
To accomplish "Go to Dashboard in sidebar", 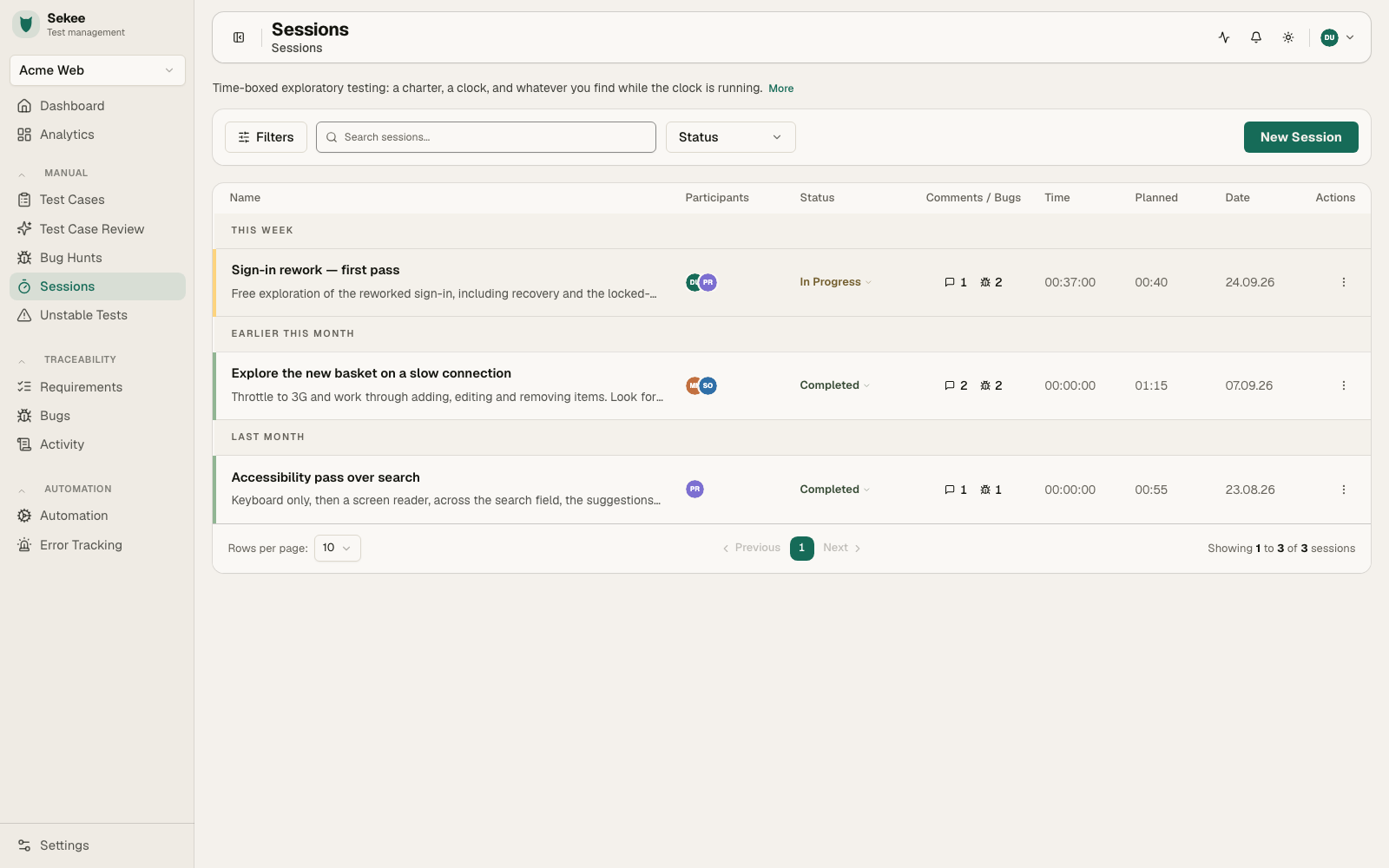I will pos(97,106).
